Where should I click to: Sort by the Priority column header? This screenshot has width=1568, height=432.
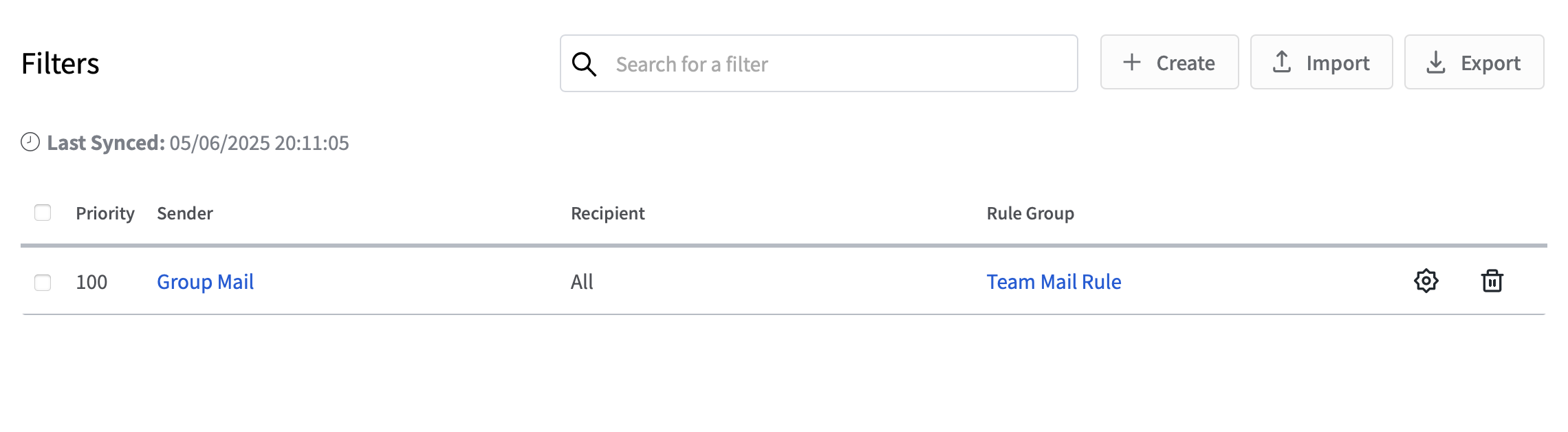pyautogui.click(x=105, y=213)
